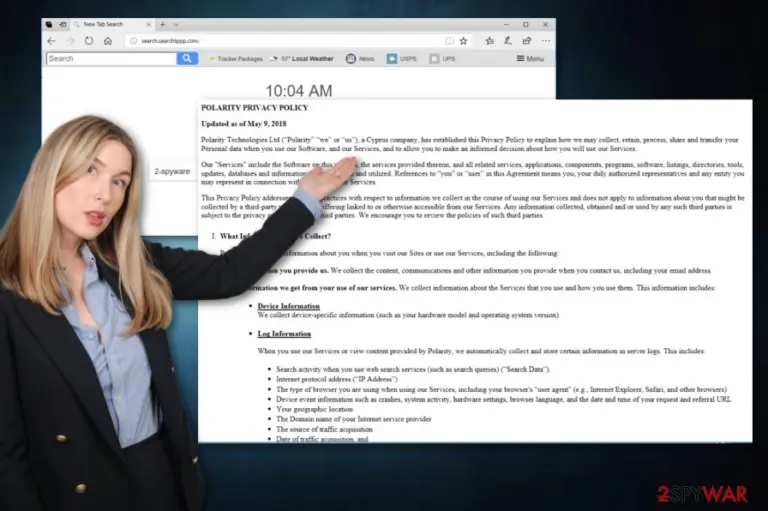Open reading view icon in address bar
The height and width of the screenshot is (511, 768).
point(449,41)
